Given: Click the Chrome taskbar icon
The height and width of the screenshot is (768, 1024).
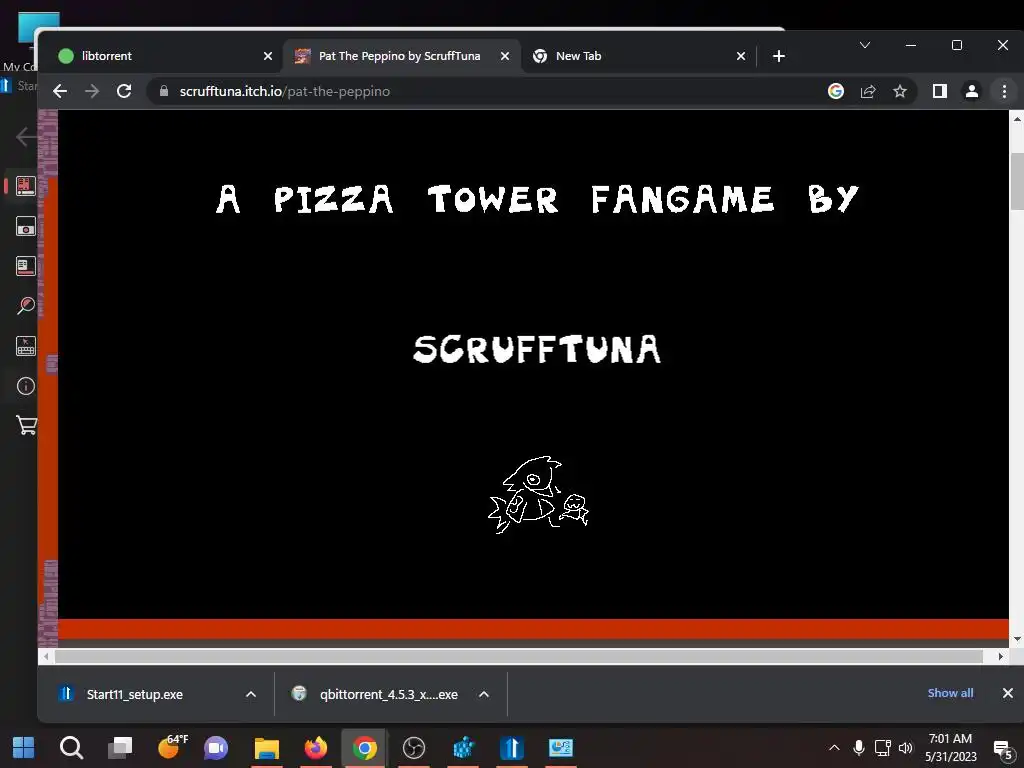Looking at the screenshot, I should pyautogui.click(x=364, y=748).
